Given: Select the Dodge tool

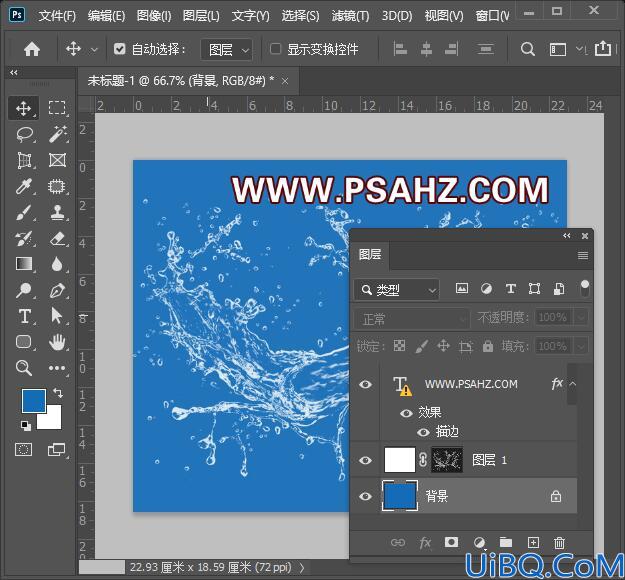Looking at the screenshot, I should [x=24, y=290].
